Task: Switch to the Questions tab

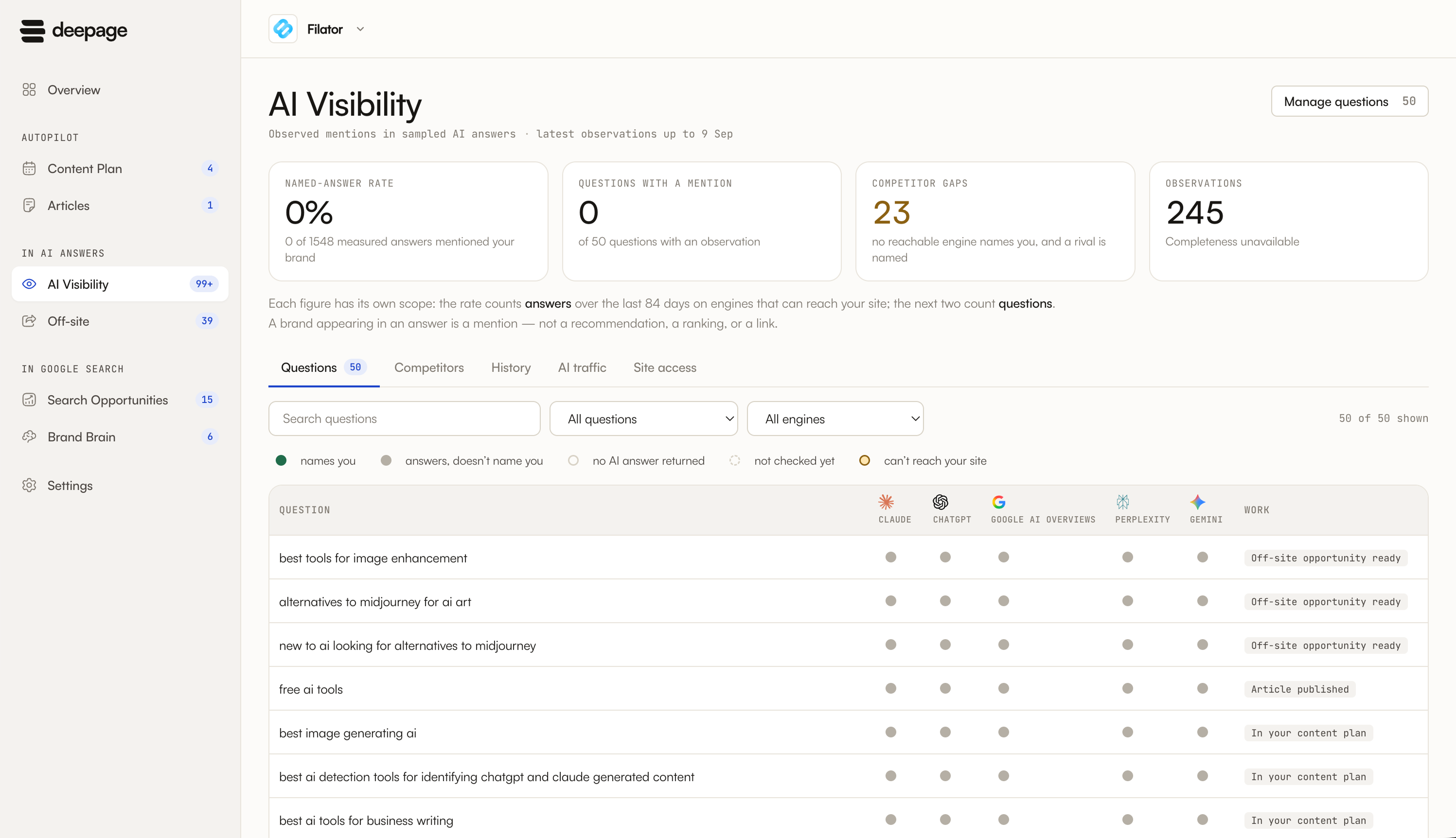Action: pyautogui.click(x=323, y=367)
